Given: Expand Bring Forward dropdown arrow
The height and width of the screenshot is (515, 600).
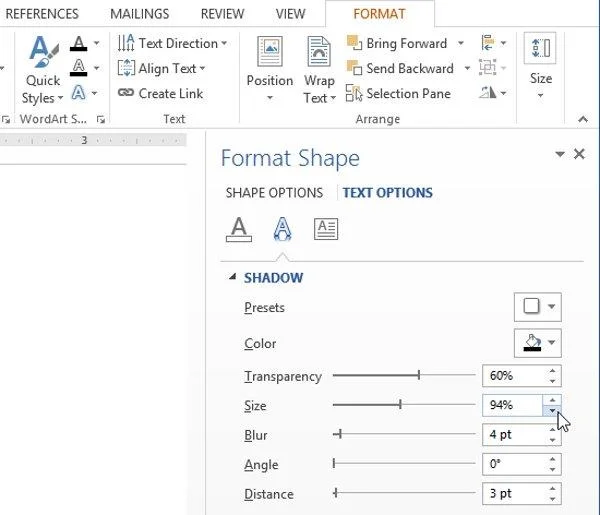Looking at the screenshot, I should tap(461, 43).
